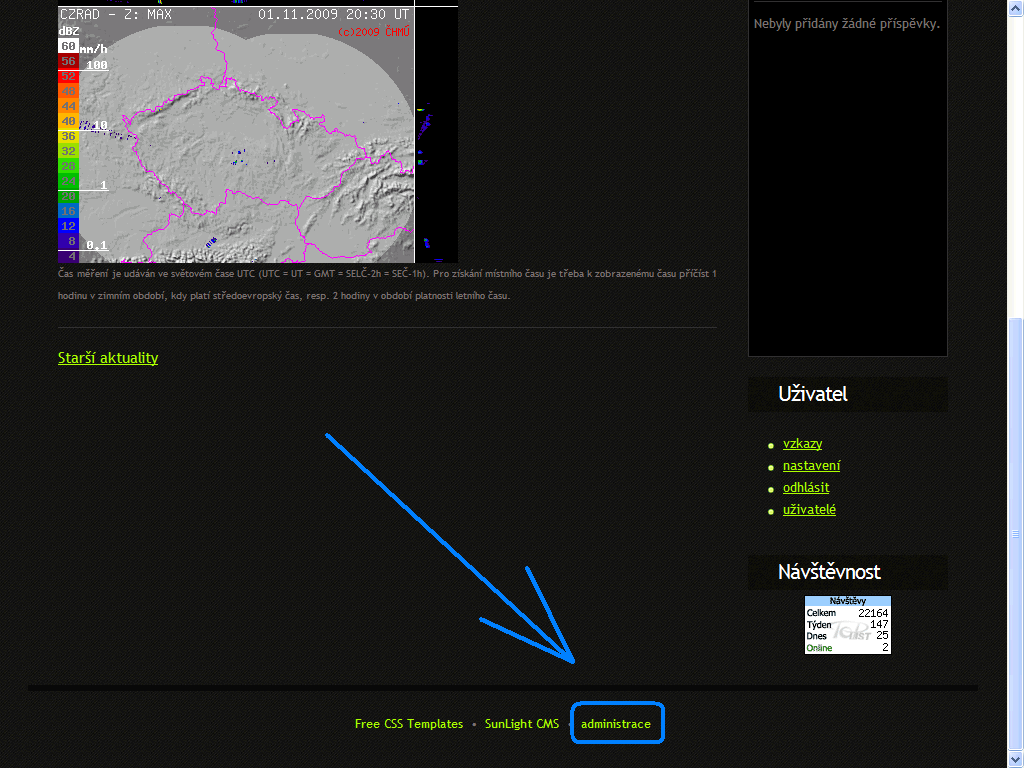Open the uživatelé users list link
Screen dimensions: 1024x768
pyautogui.click(x=809, y=510)
